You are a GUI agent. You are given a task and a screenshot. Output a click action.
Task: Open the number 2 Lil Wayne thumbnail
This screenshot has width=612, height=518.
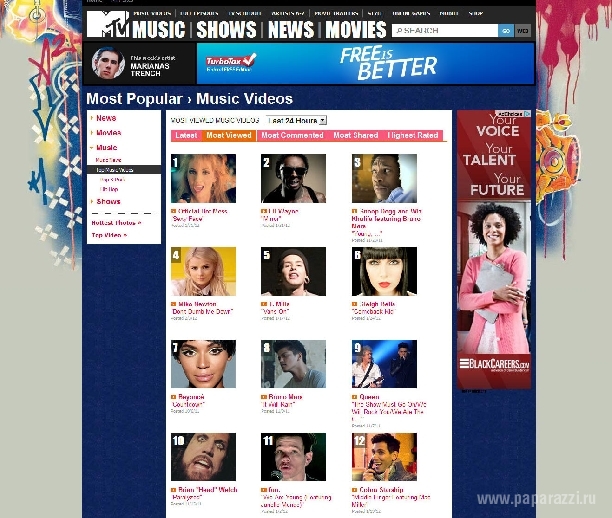[293, 178]
